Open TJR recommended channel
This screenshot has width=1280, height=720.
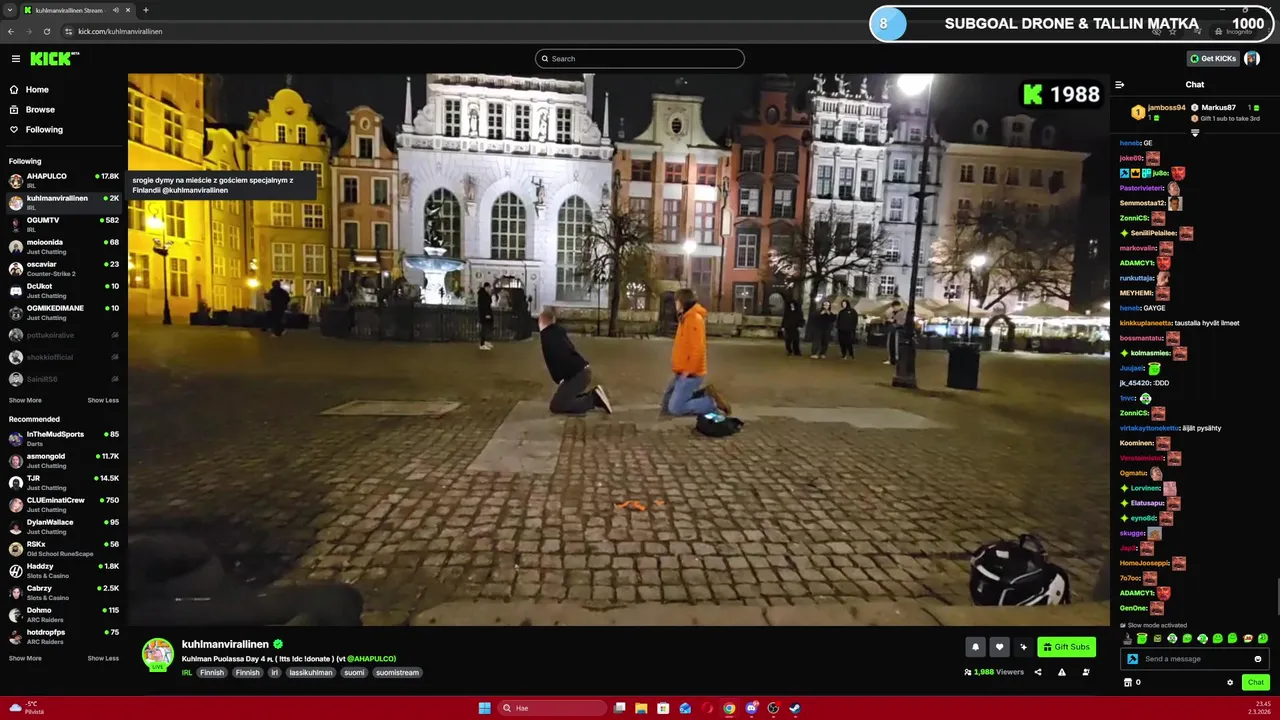tap(64, 482)
